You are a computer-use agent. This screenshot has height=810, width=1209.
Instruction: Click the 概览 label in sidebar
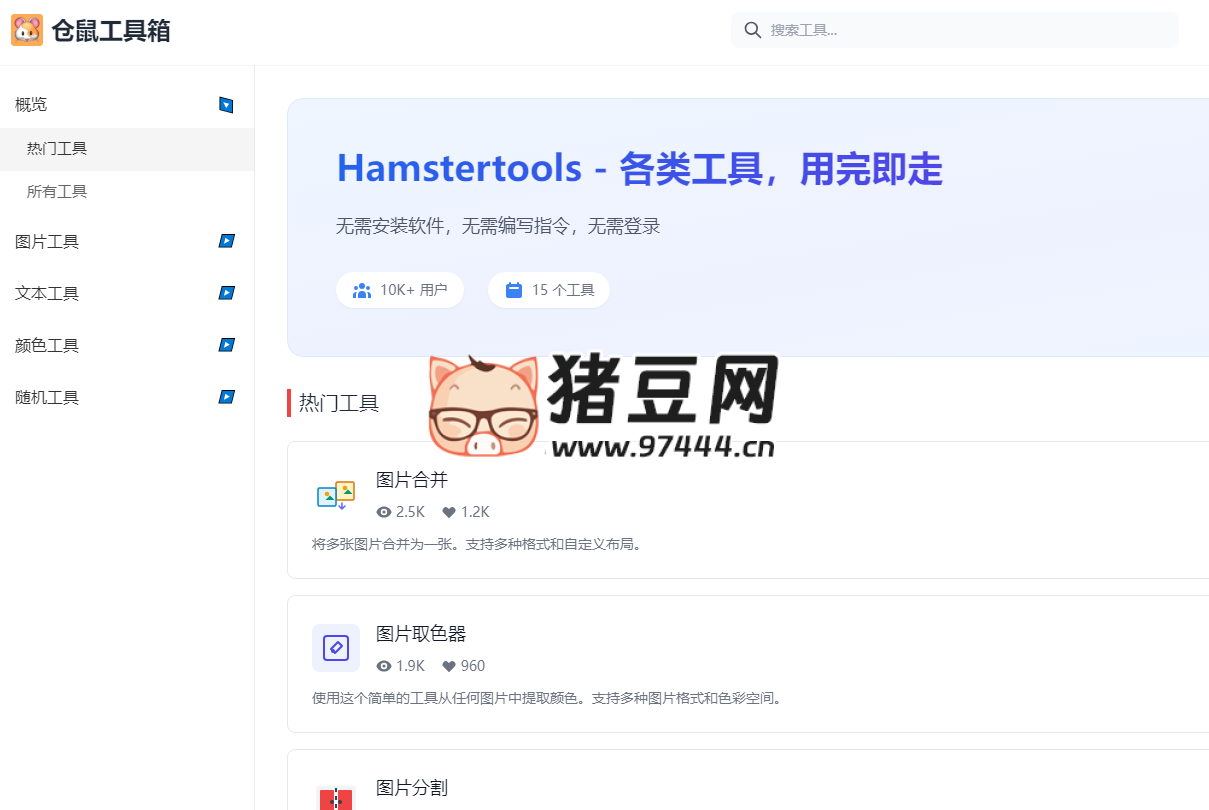tap(31, 104)
